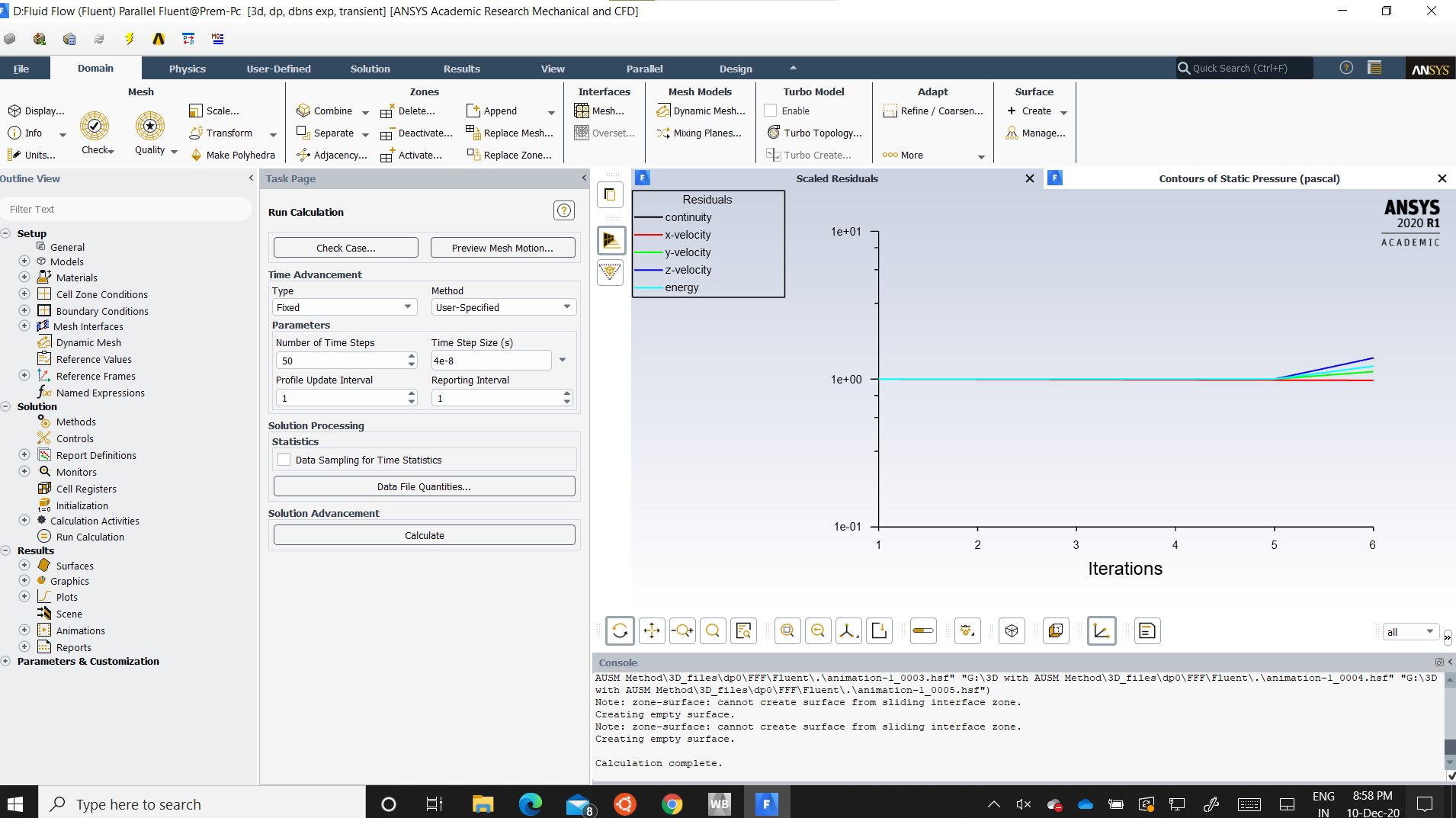The width and height of the screenshot is (1456, 818).
Task: Click the help icon in Run Calculation
Action: tap(564, 210)
